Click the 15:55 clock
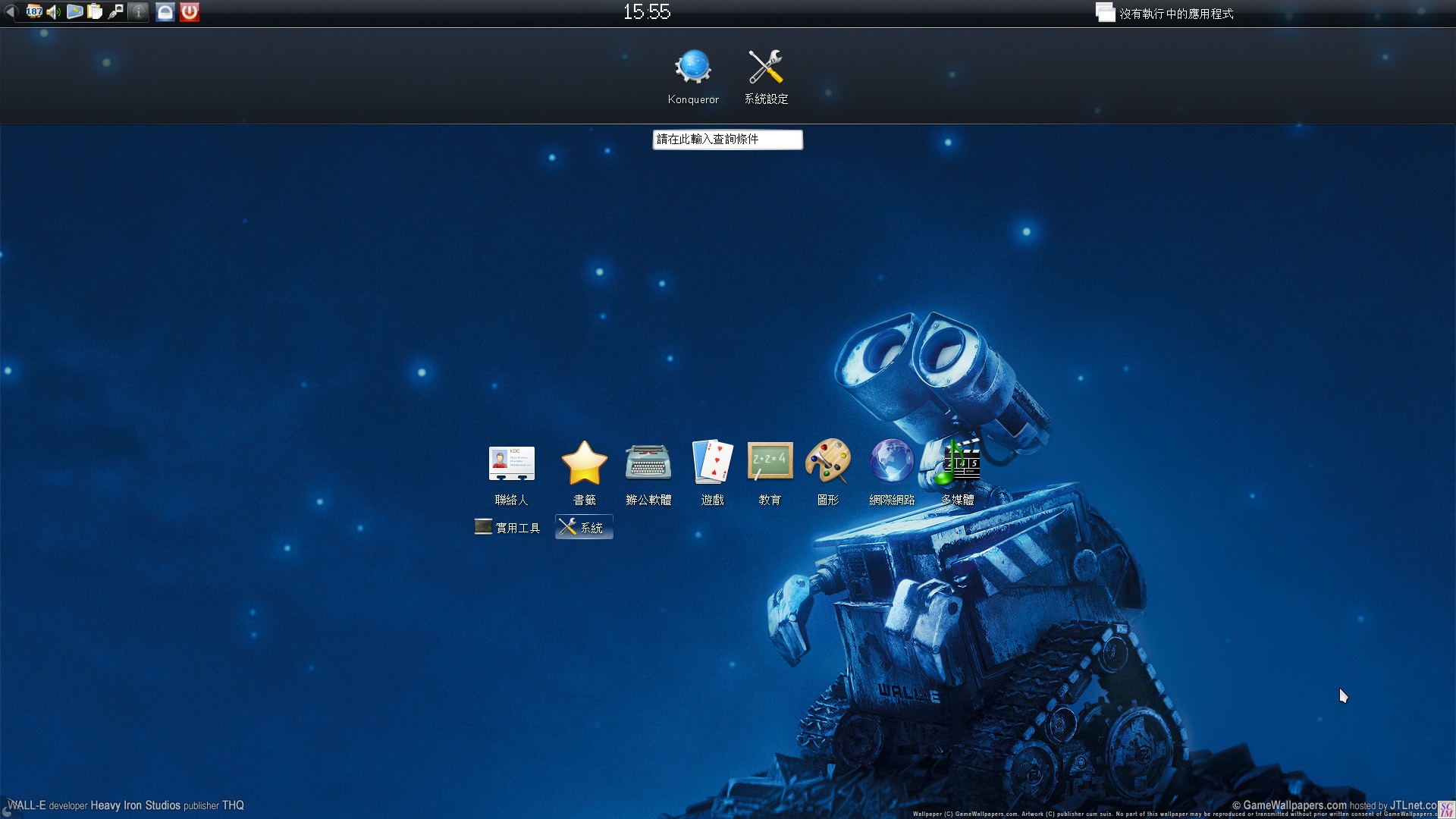This screenshot has width=1456, height=819. coord(647,12)
